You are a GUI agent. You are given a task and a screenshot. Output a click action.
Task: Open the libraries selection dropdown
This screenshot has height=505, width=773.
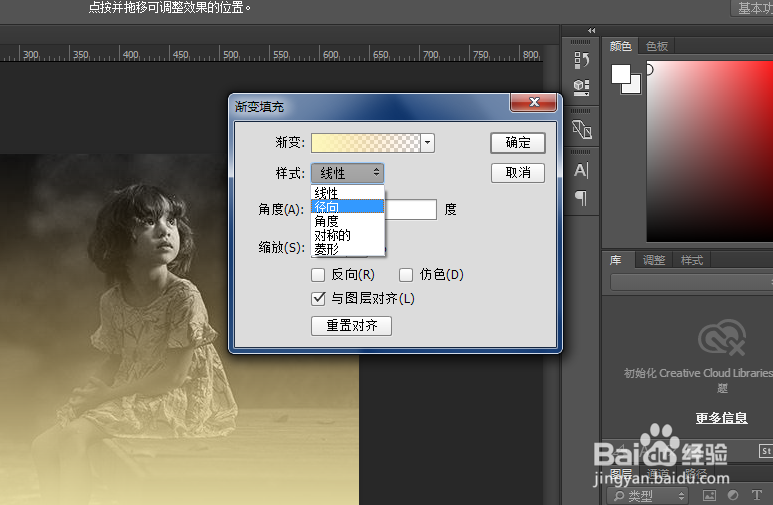691,283
